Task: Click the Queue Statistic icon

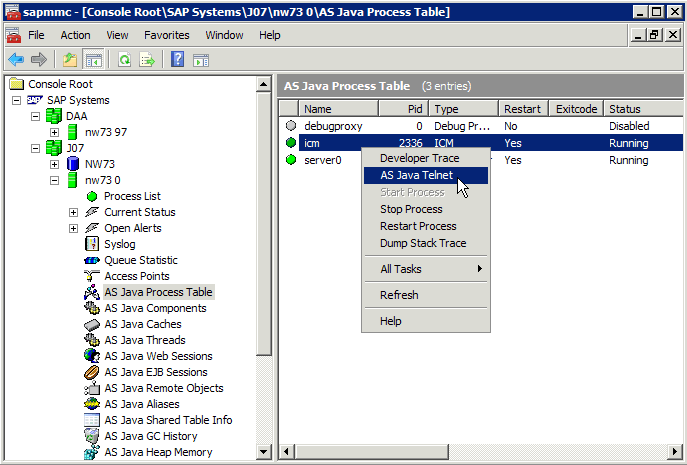Action: 92,260
